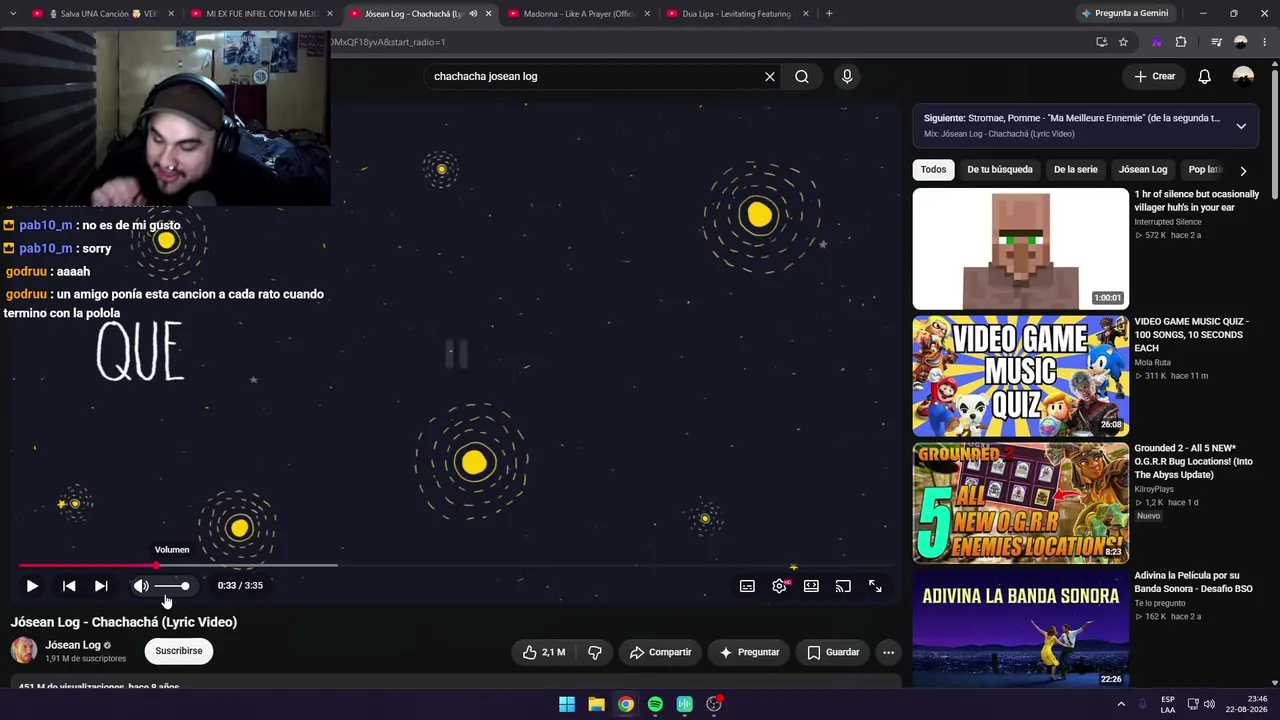Open more actions three-dot menu
The width and height of the screenshot is (1280, 720).
tap(888, 652)
